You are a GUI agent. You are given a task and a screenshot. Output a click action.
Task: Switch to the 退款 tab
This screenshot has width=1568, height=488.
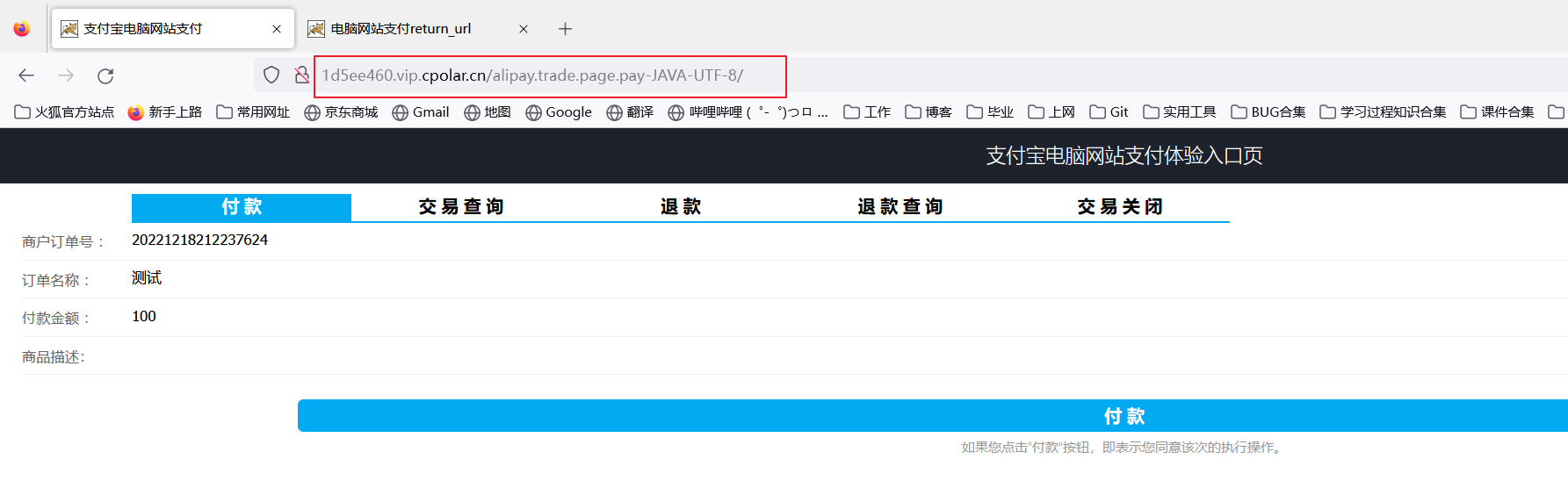681,207
